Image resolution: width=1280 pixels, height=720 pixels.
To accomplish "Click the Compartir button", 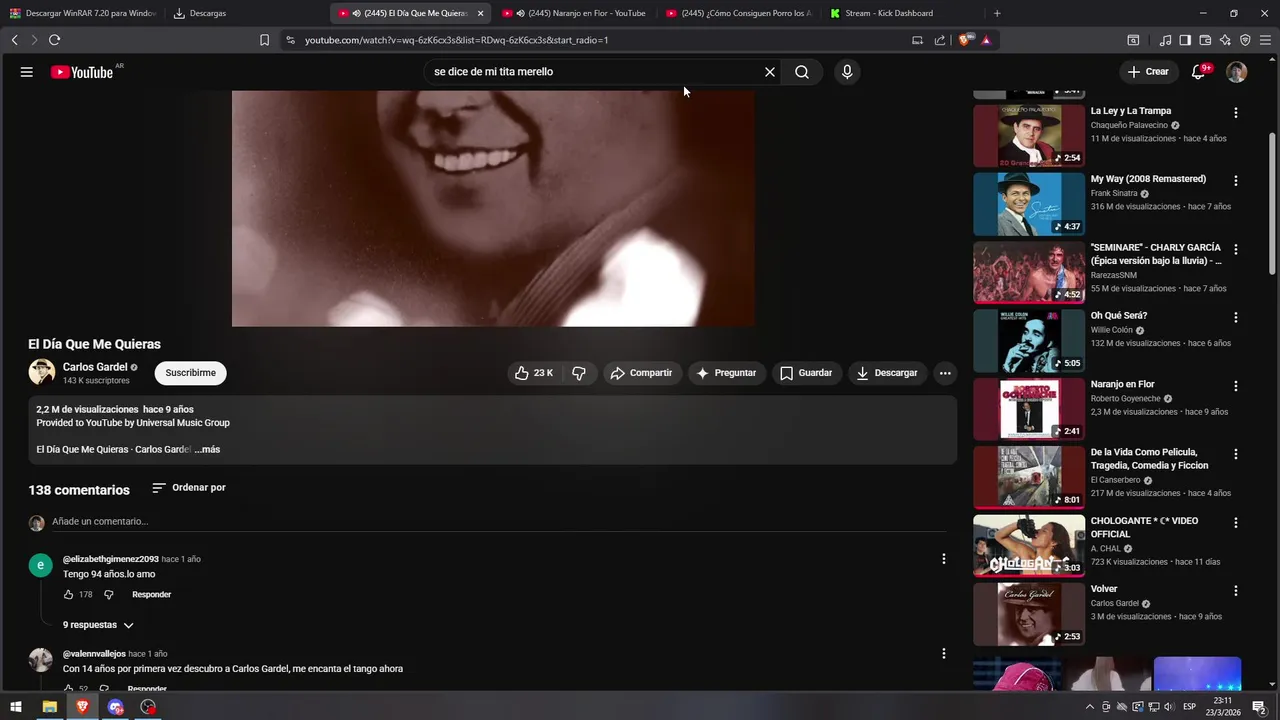I will point(641,373).
